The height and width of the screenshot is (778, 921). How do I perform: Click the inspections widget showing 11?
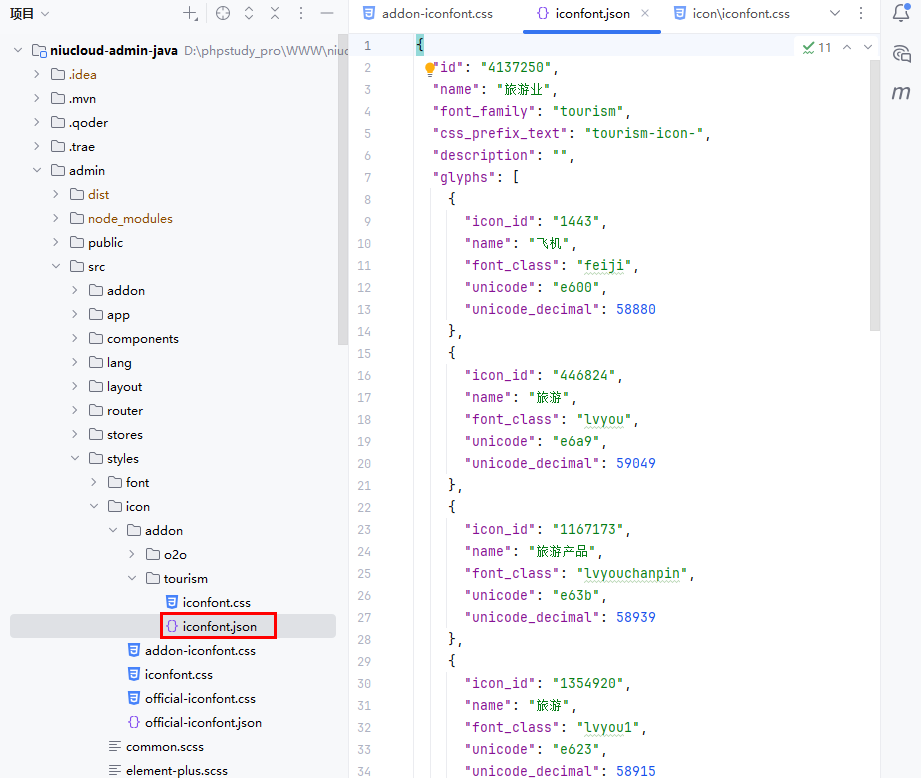pos(817,47)
